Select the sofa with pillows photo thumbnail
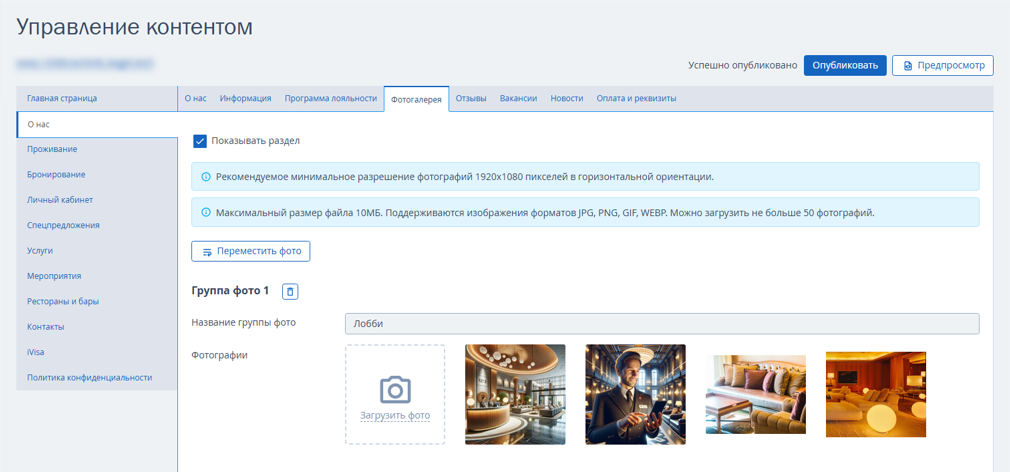 tap(756, 394)
